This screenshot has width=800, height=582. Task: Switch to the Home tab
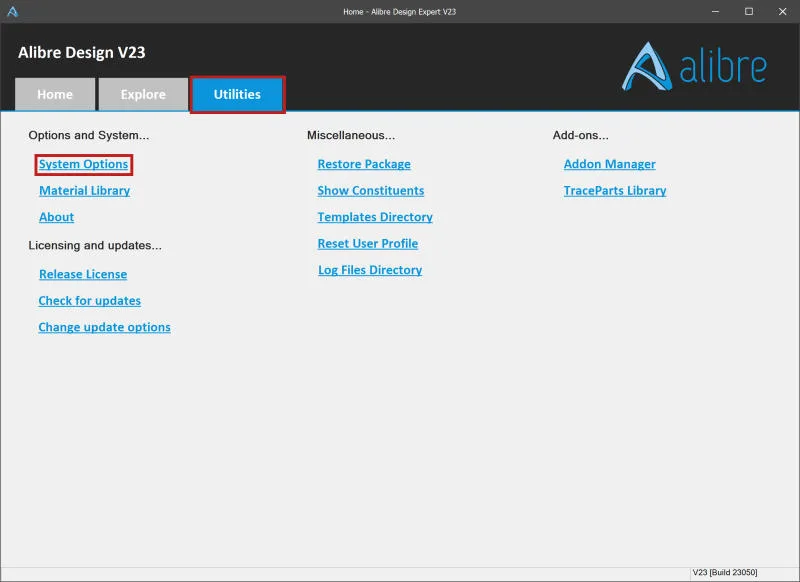tap(55, 94)
